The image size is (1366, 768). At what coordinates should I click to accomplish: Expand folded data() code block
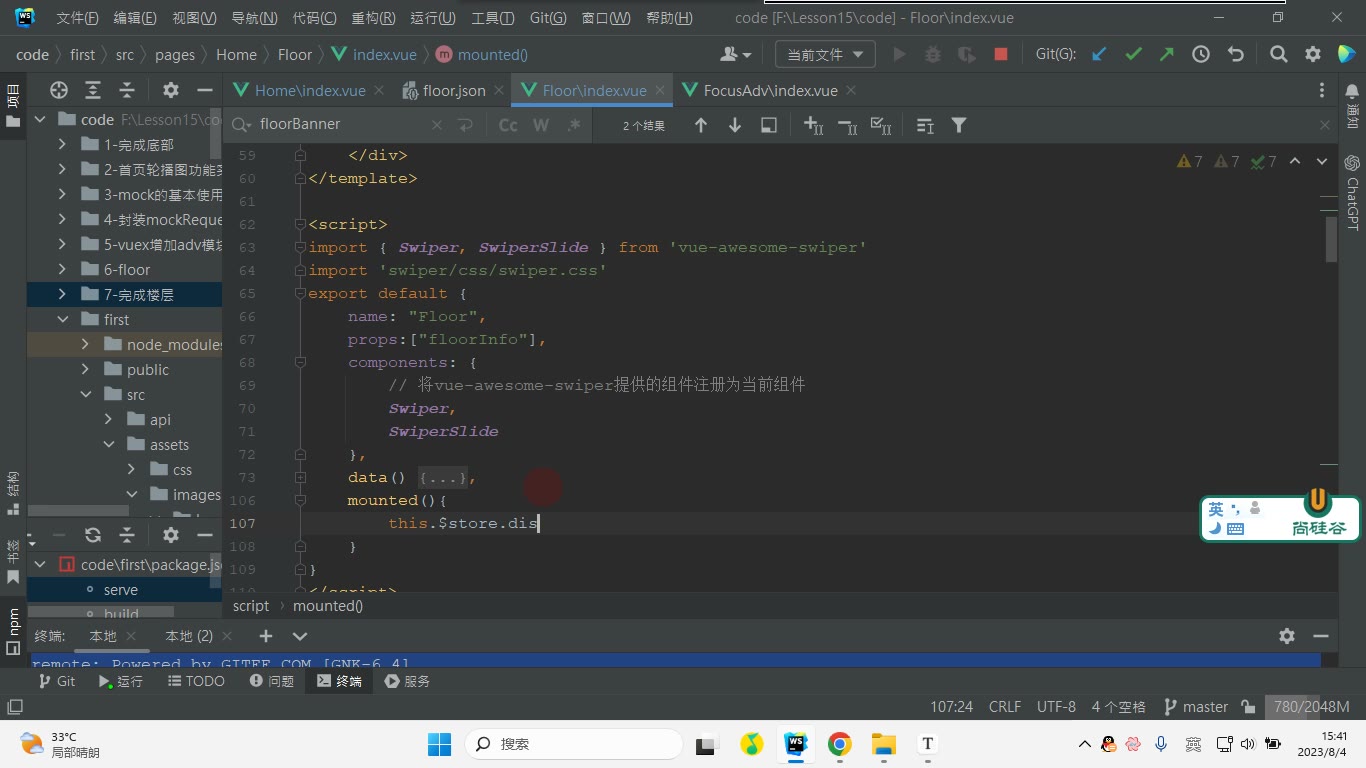[441, 478]
